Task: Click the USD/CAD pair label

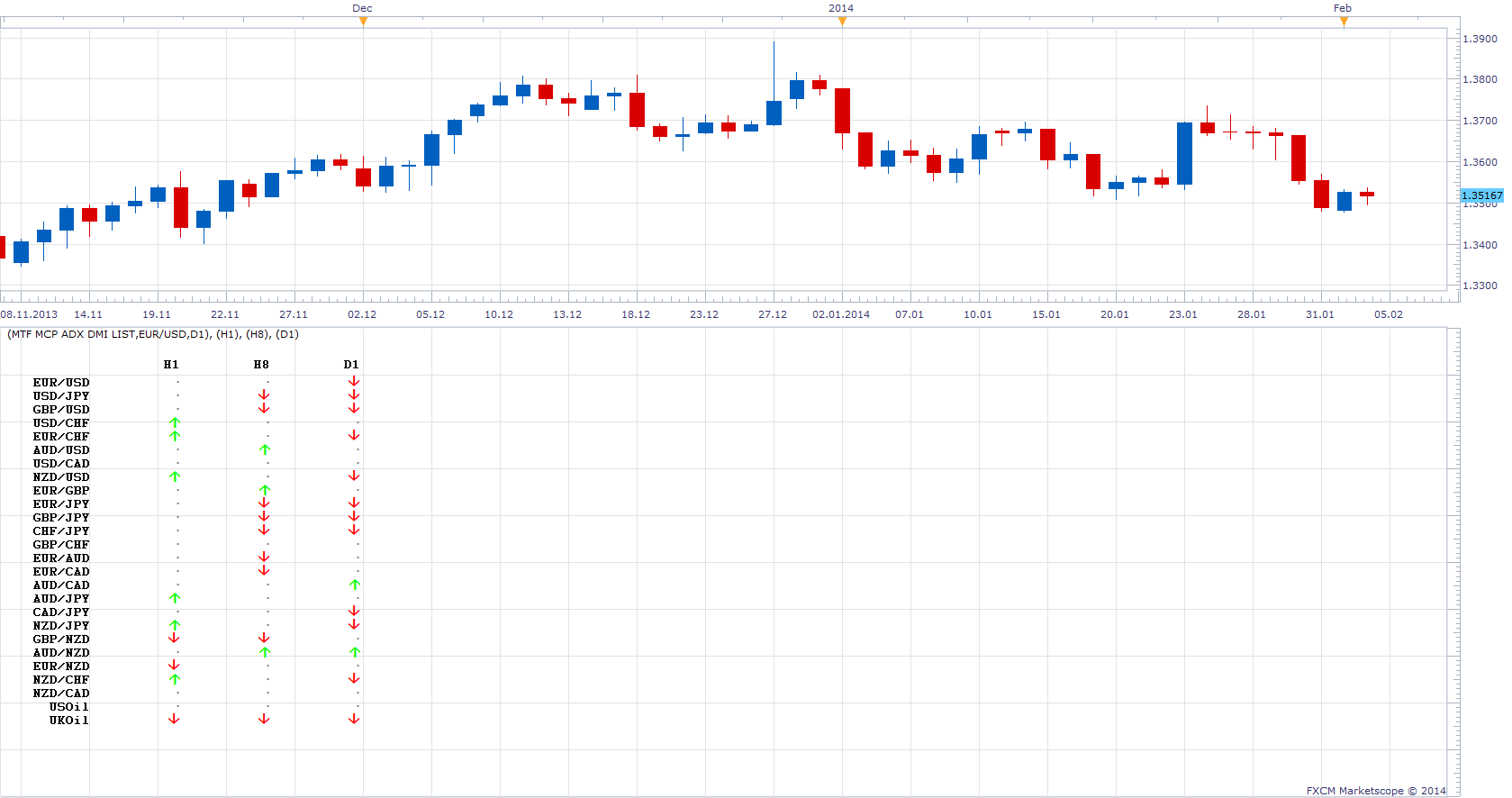Action: coord(61,464)
